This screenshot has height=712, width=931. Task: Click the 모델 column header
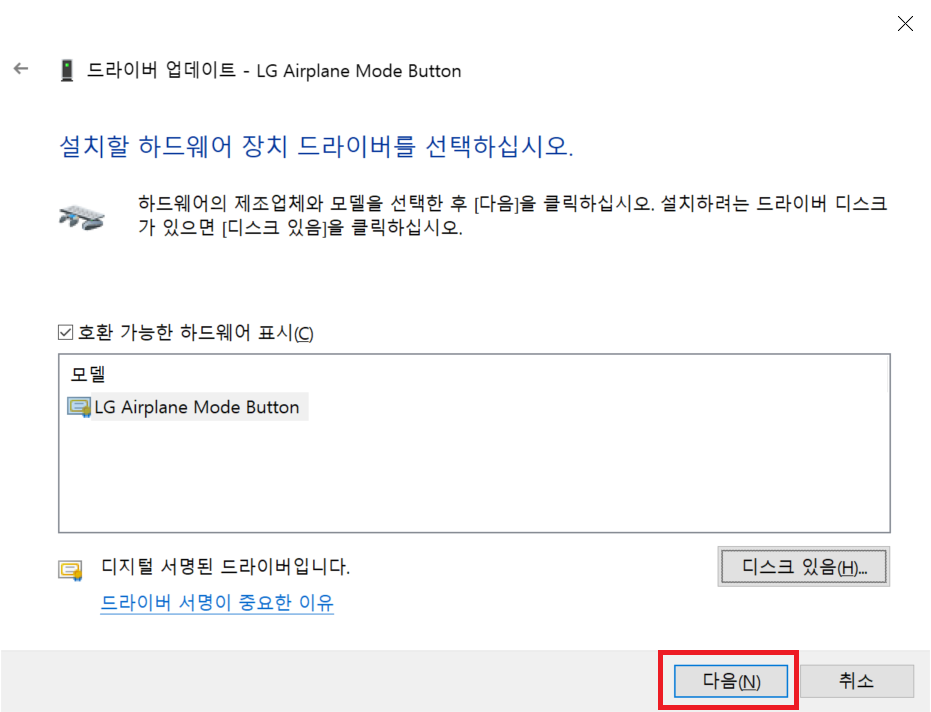pos(88,374)
